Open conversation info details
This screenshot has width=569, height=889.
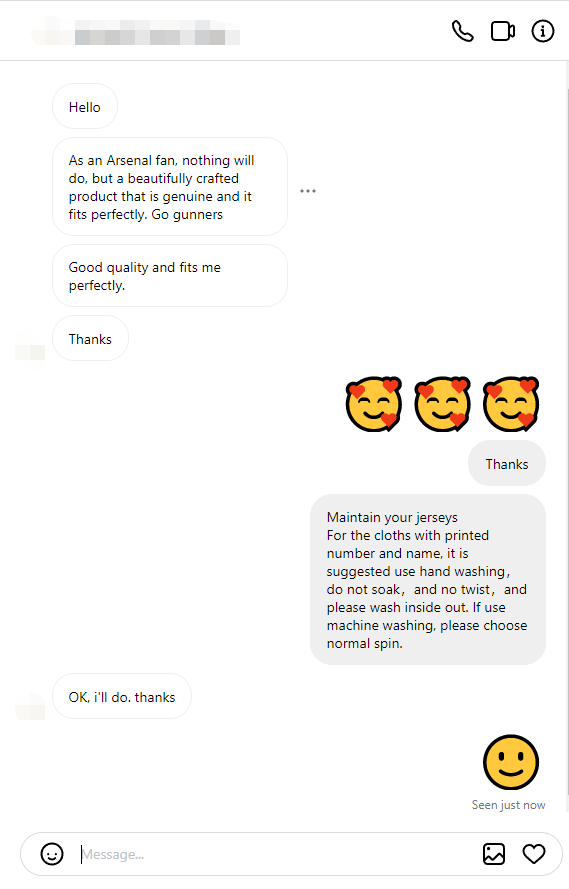tap(542, 31)
